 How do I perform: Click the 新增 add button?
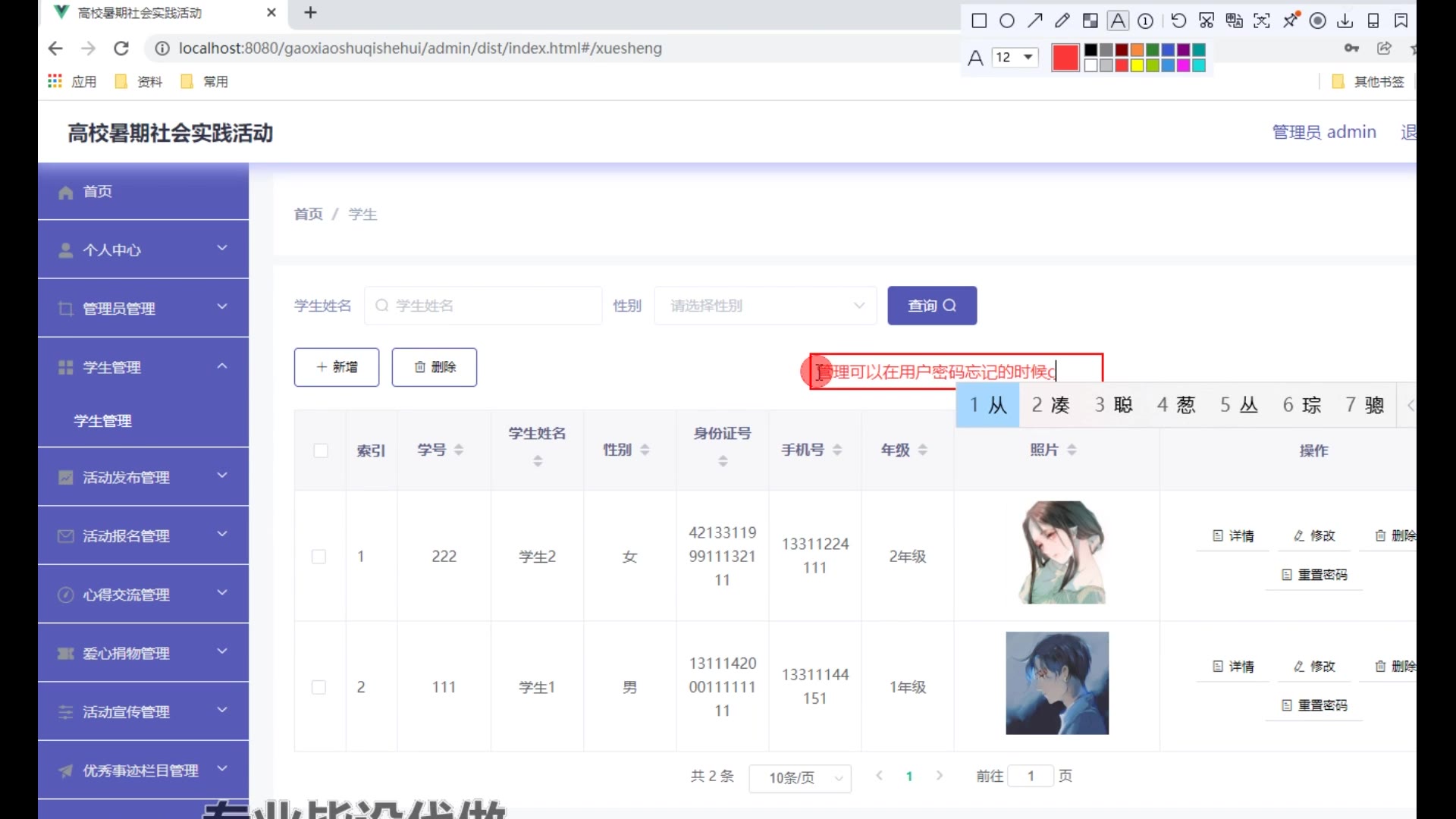pos(337,367)
